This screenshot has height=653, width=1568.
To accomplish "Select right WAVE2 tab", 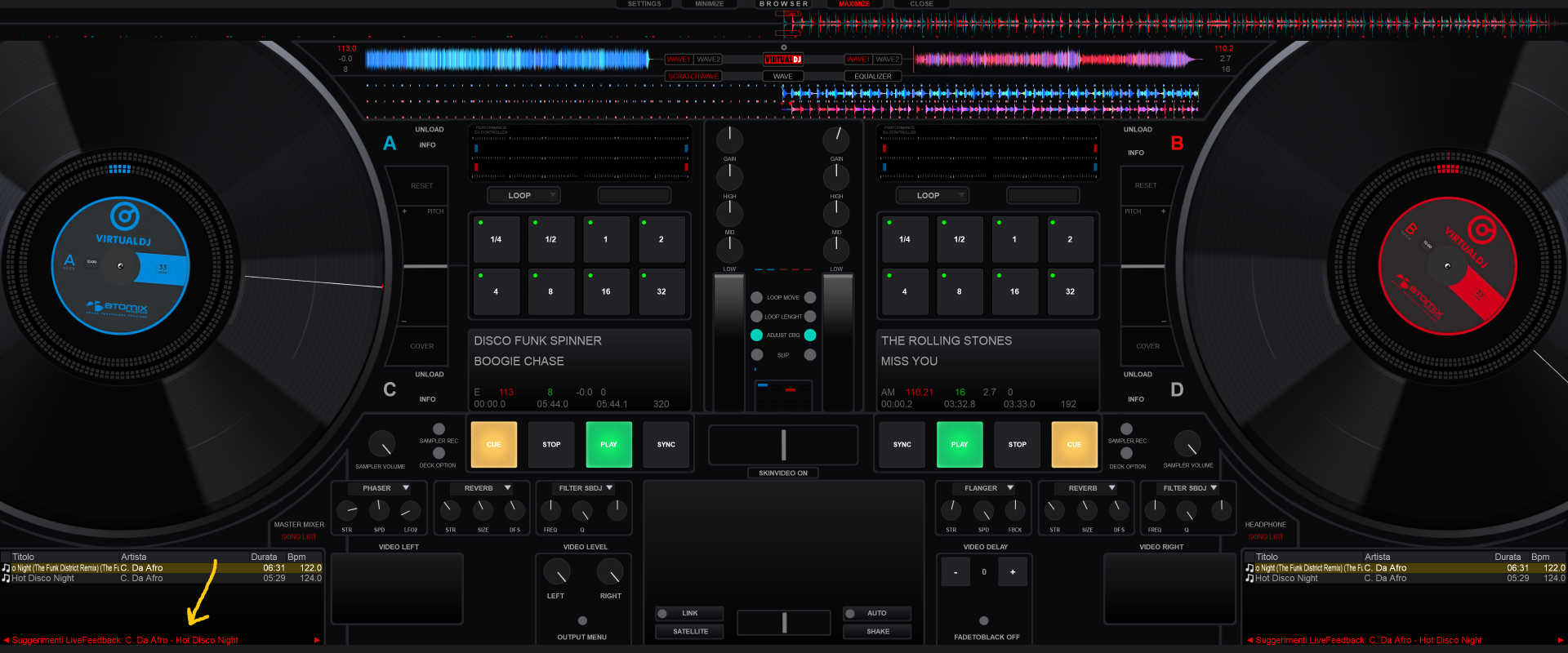I will [887, 59].
